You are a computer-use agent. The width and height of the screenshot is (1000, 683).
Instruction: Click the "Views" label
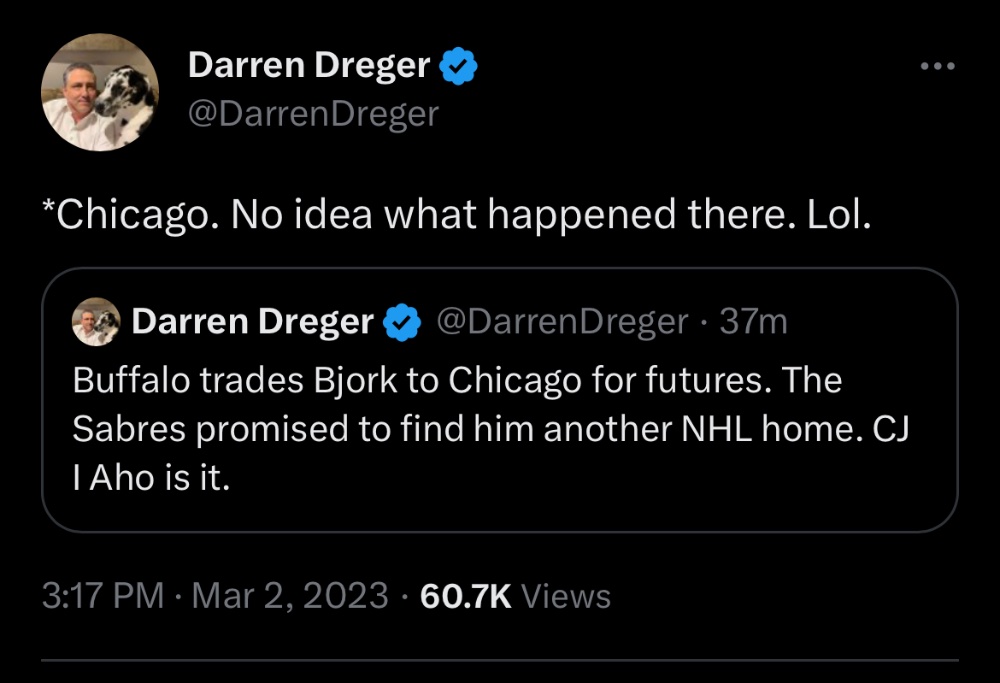(567, 597)
